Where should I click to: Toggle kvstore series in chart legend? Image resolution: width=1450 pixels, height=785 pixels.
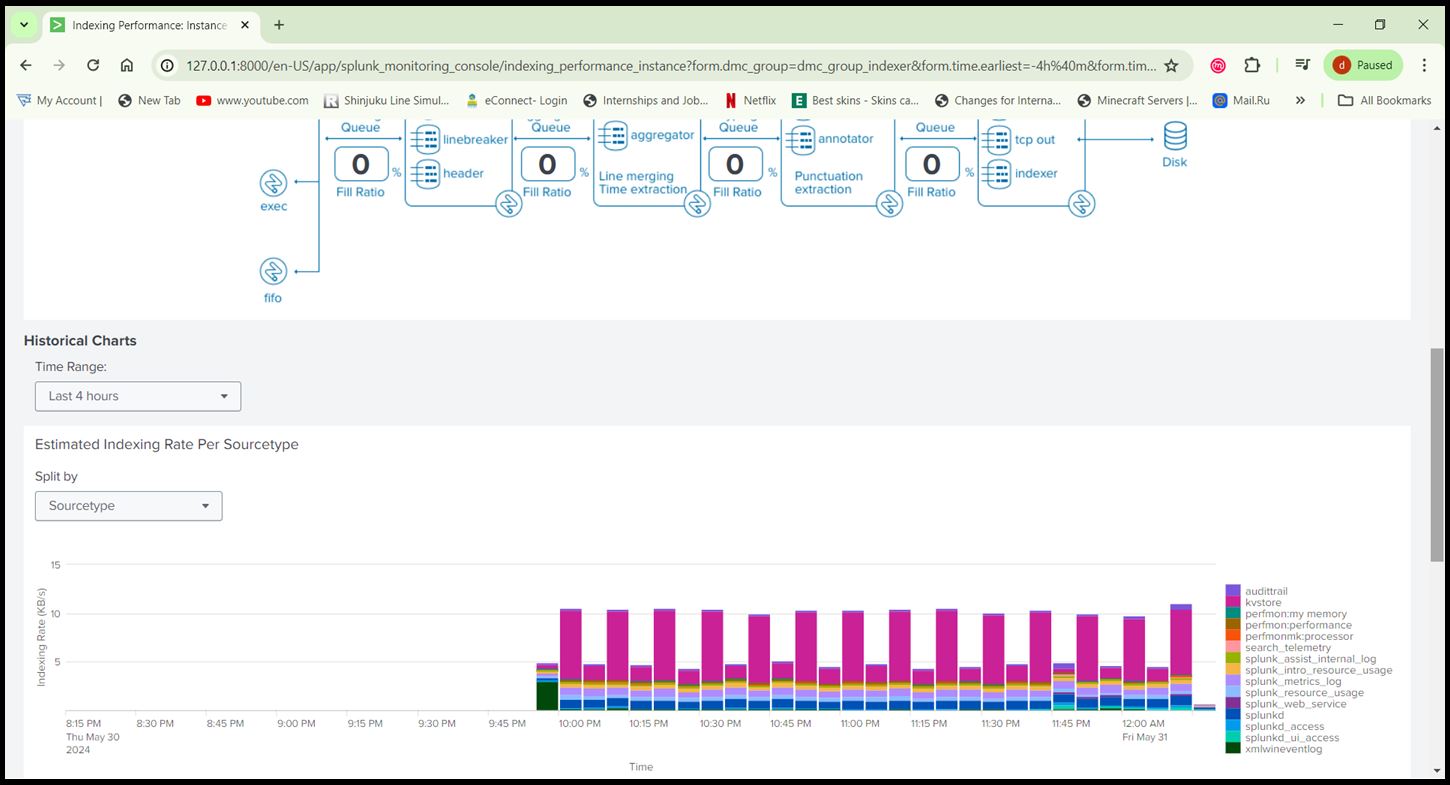point(1263,603)
